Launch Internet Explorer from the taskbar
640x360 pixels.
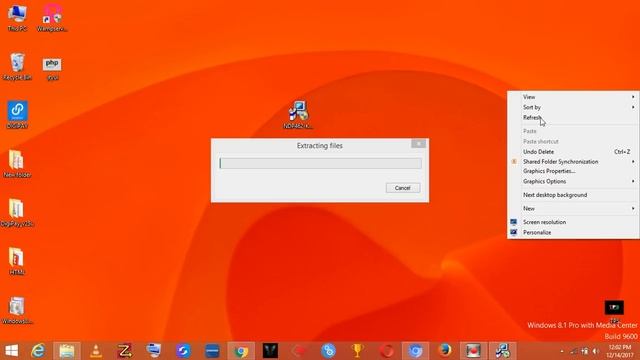38,351
